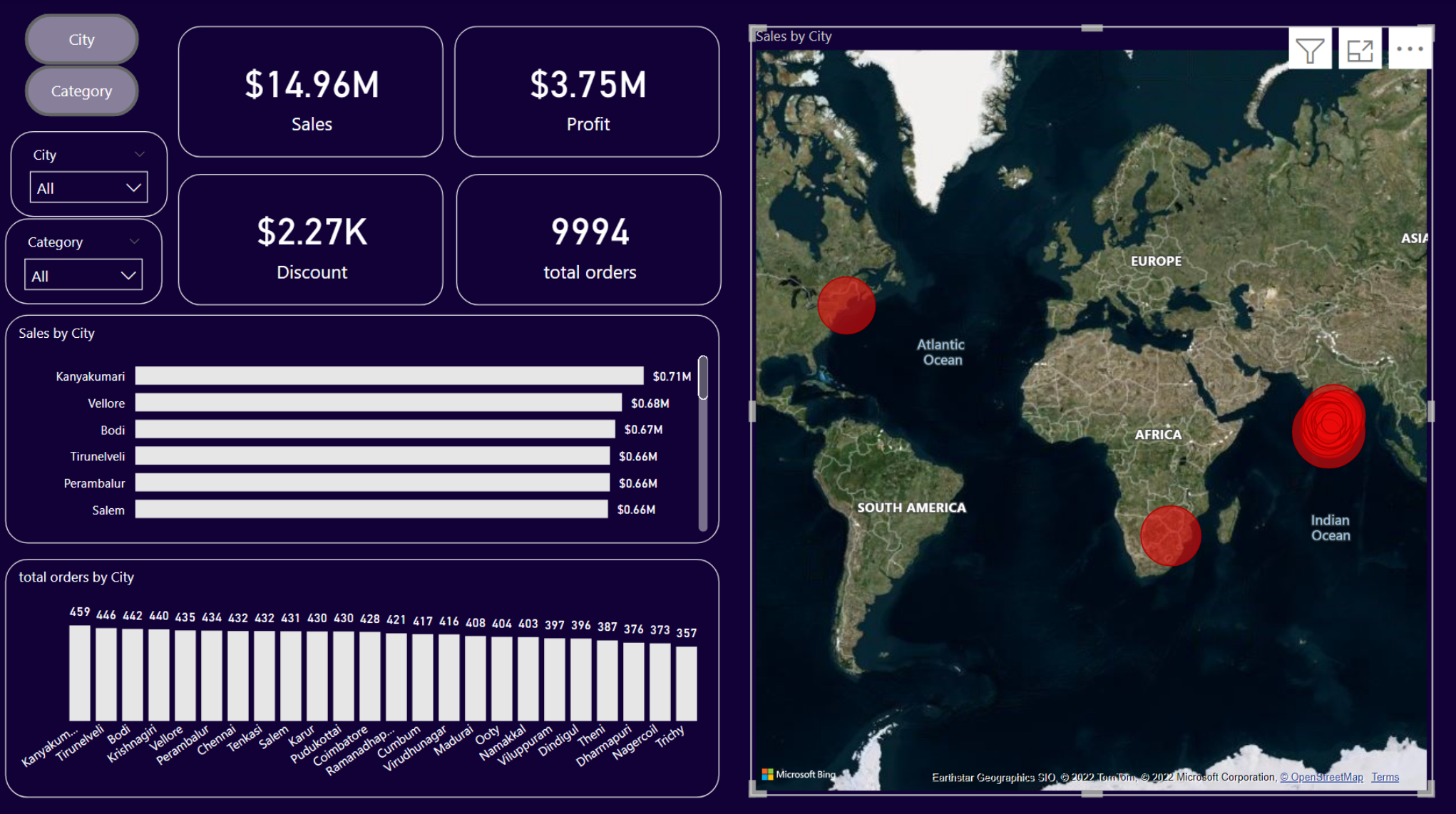Click the Bodi sales bar
This screenshot has width=1456, height=814.
pos(375,429)
